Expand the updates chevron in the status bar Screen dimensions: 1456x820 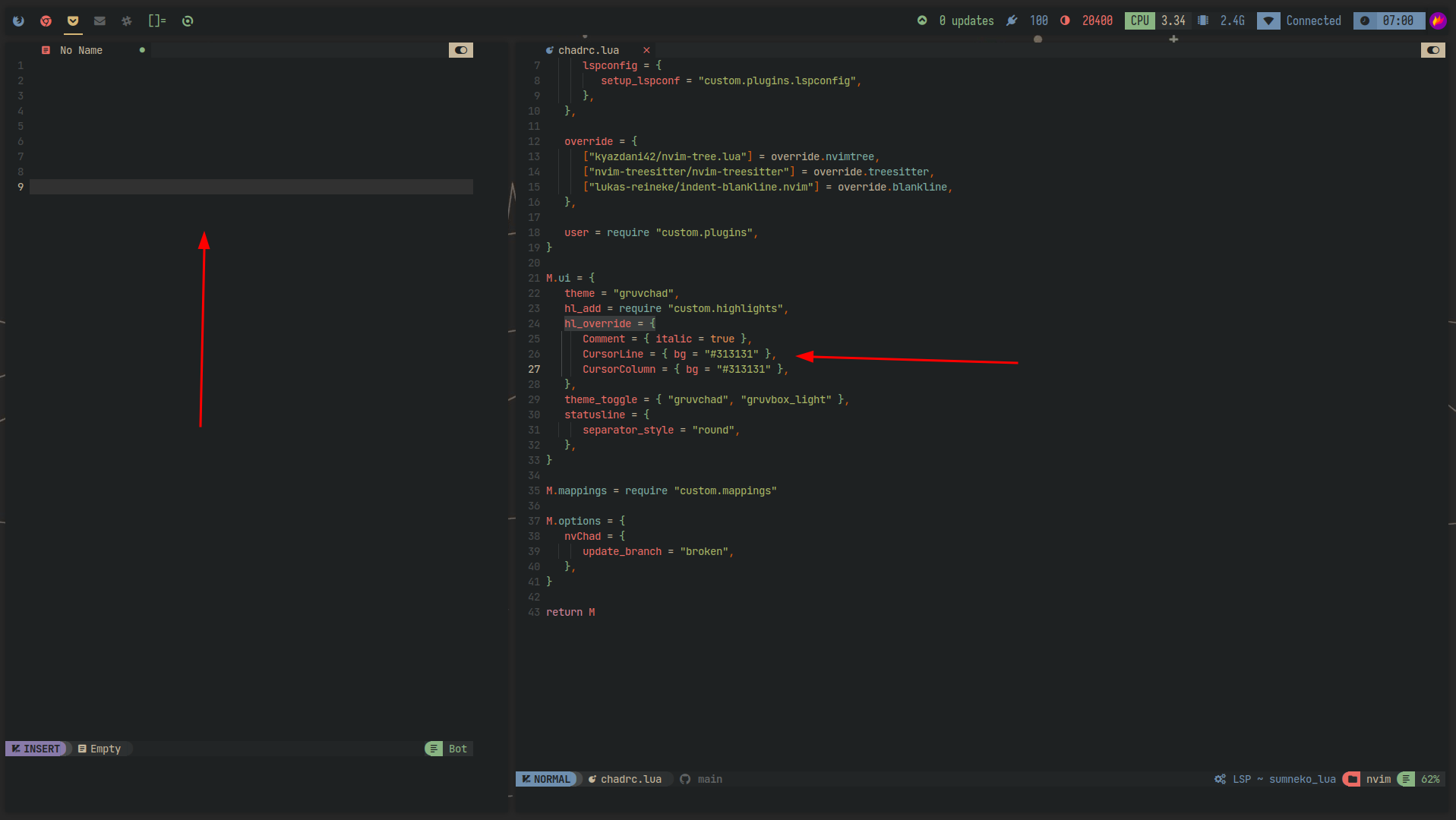(x=921, y=20)
